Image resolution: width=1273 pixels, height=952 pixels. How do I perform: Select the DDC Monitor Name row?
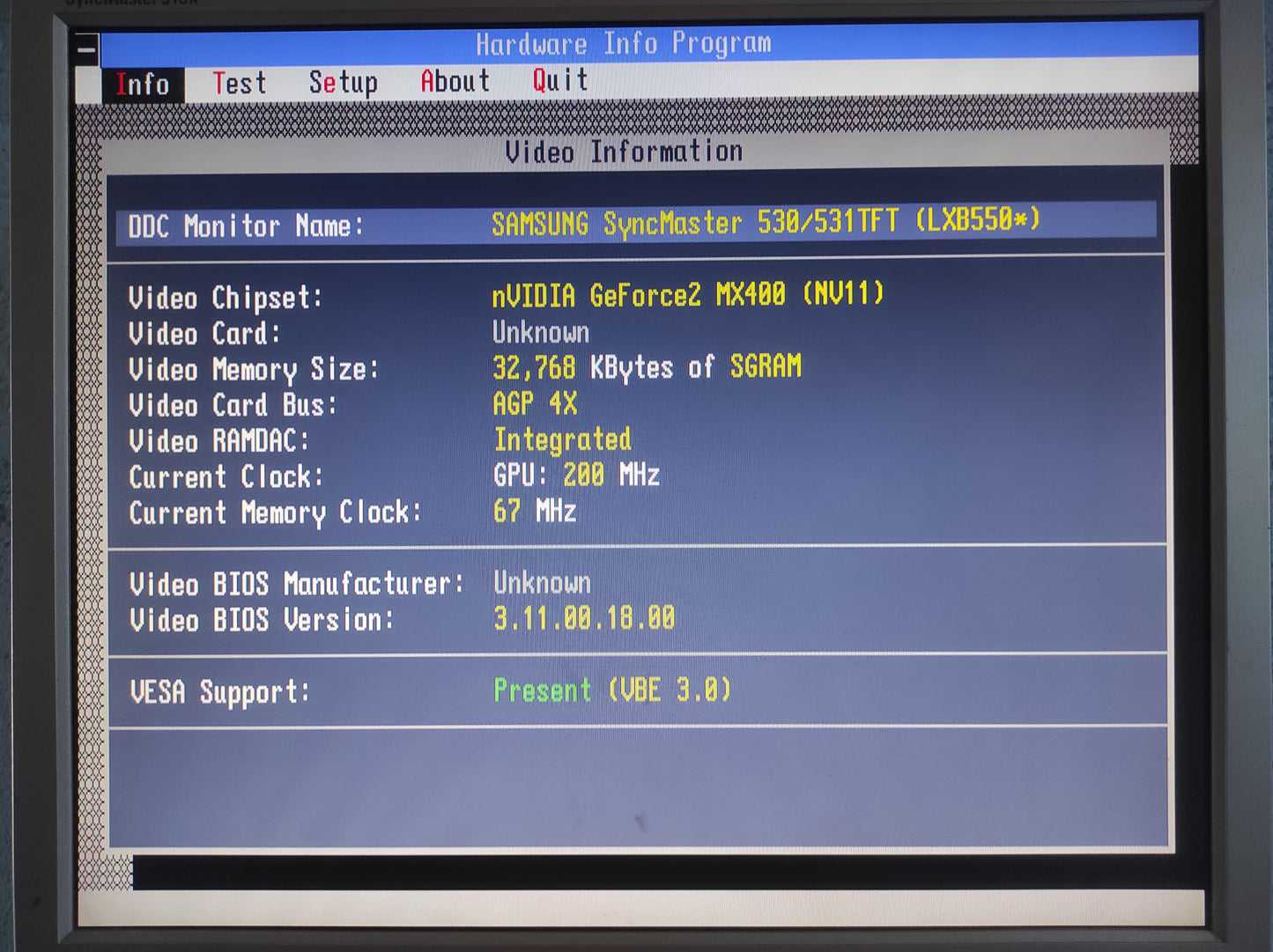coord(636,223)
